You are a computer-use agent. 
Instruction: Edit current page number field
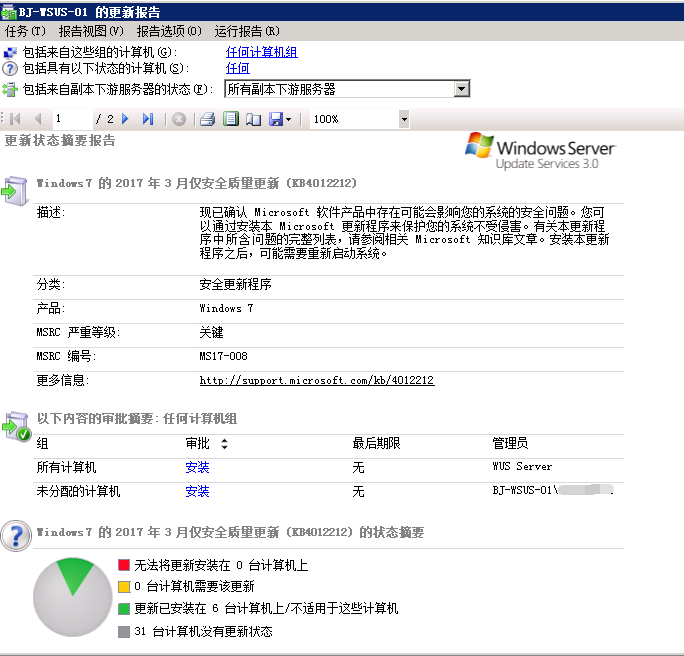coord(72,119)
